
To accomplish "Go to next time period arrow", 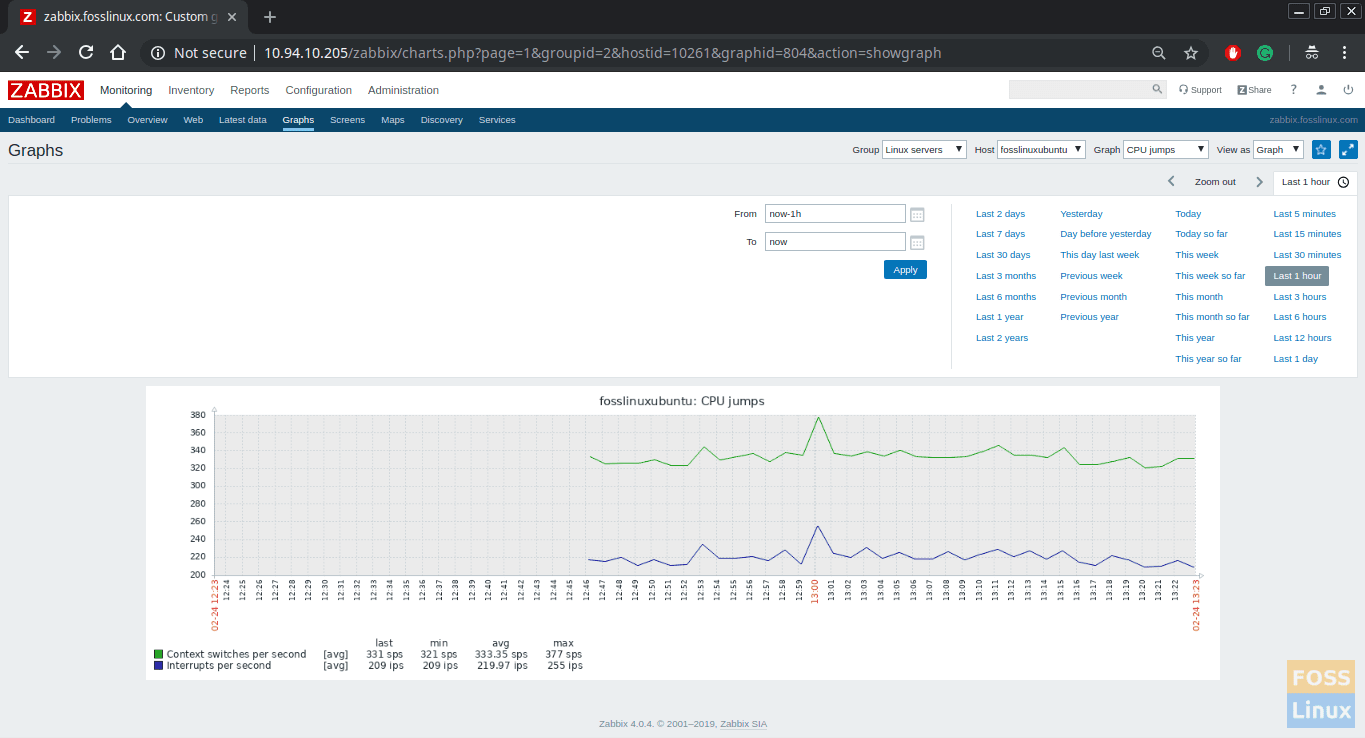I will click(x=1259, y=182).
